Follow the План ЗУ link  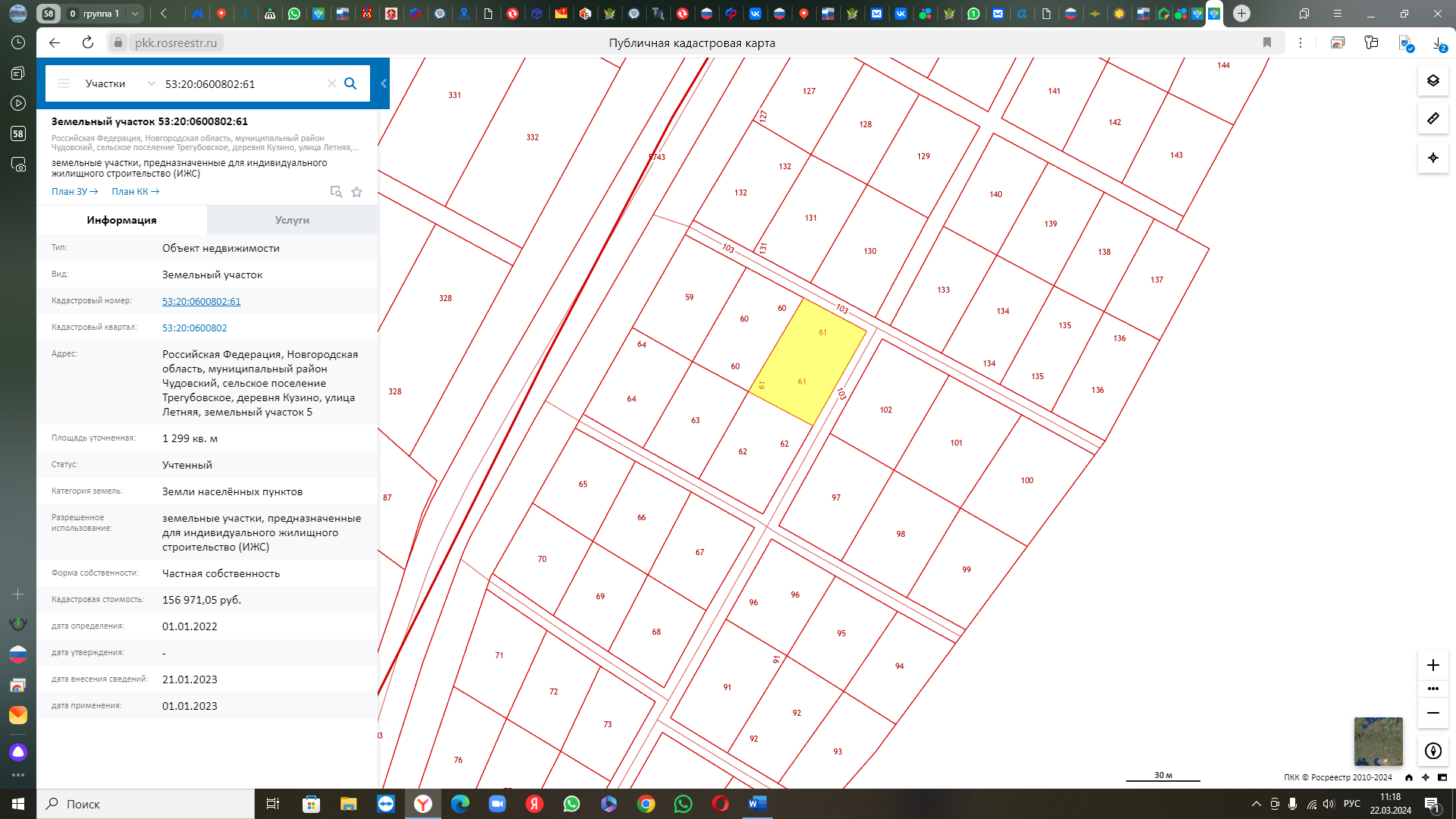(74, 192)
